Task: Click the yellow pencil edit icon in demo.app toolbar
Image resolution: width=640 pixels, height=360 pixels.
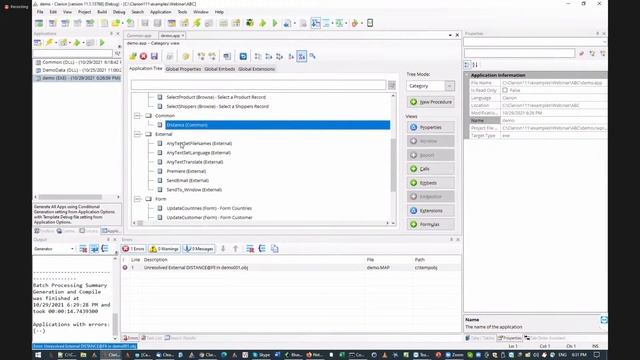Action: 133,56
